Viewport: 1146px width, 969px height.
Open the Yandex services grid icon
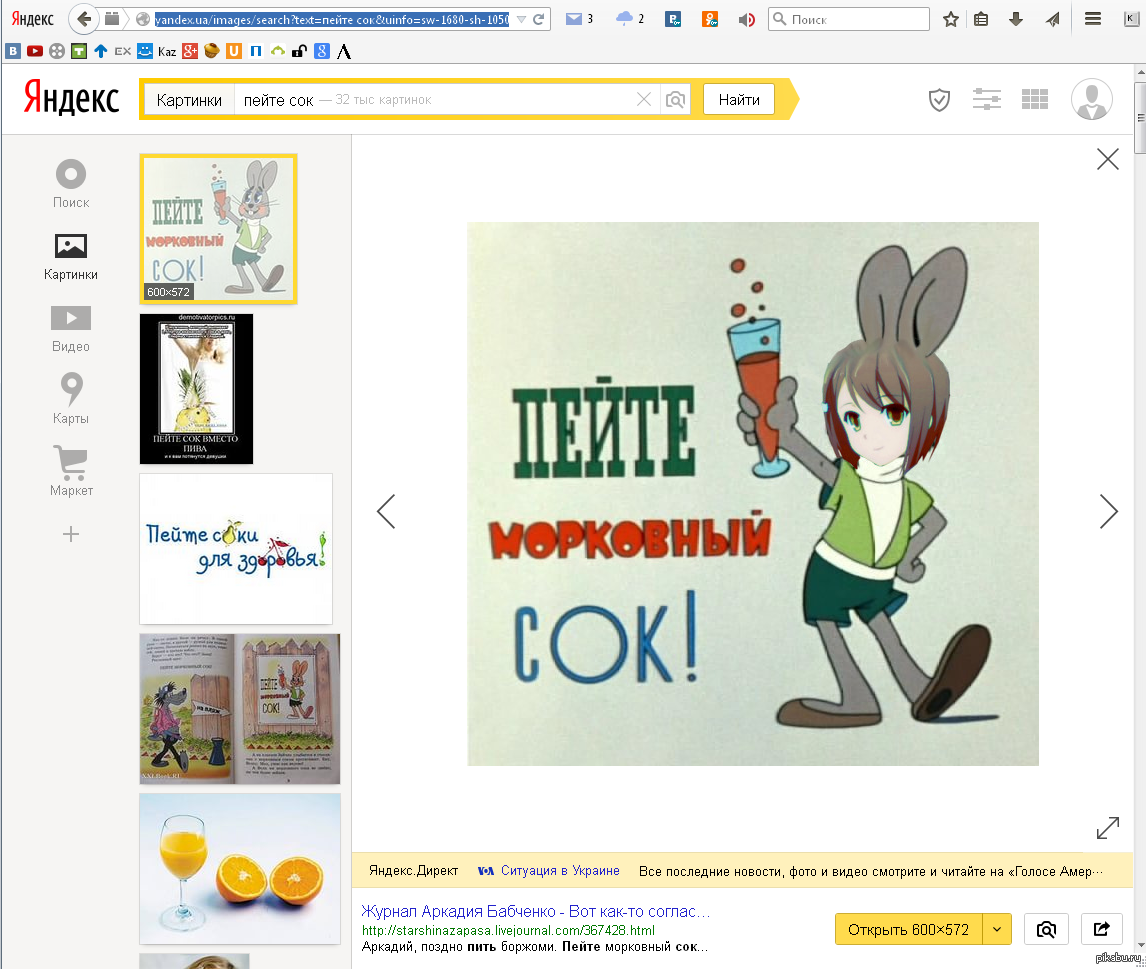click(x=1034, y=100)
